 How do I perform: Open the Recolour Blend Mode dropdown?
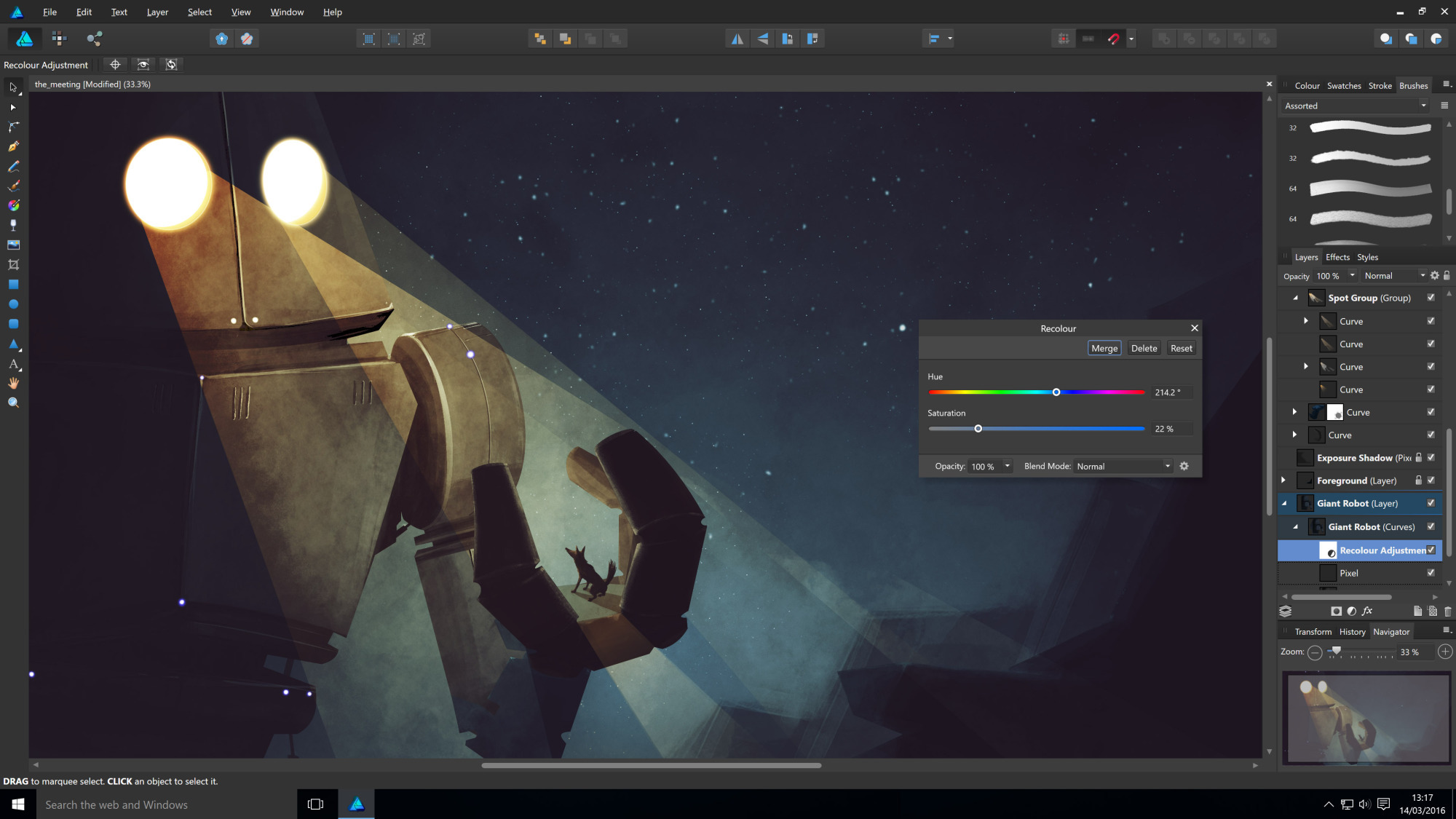pos(1123,467)
